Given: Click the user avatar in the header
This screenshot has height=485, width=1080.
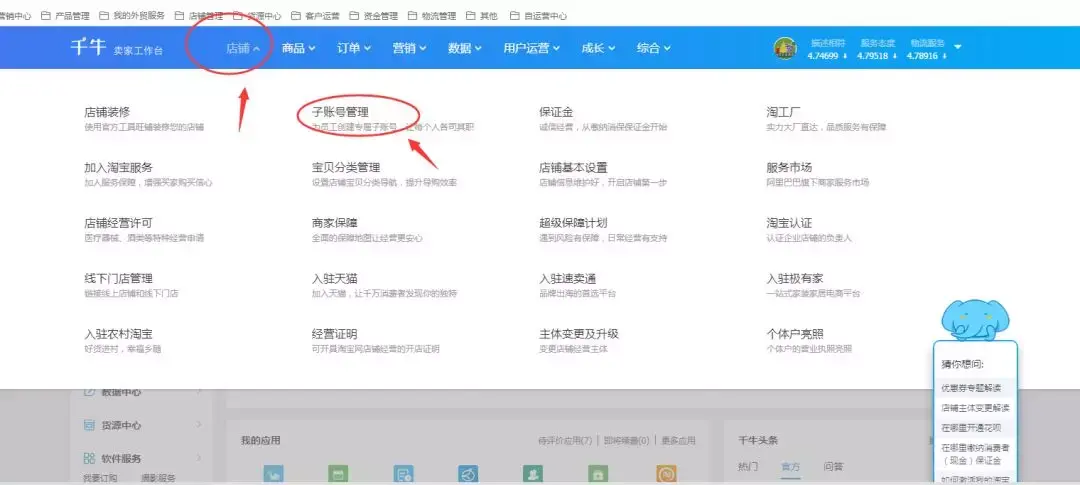Looking at the screenshot, I should 785,48.
